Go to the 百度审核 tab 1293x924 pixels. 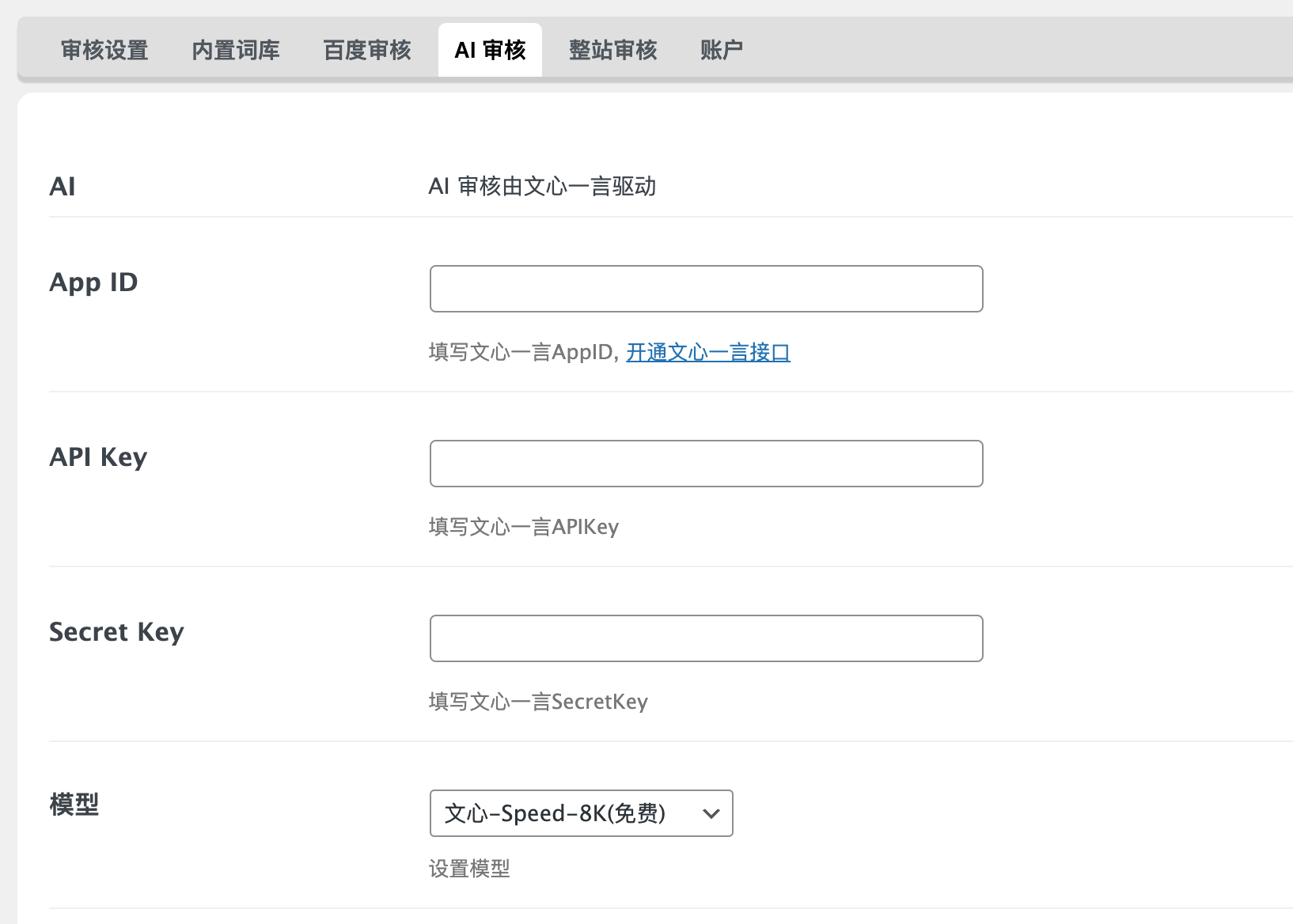tap(367, 50)
